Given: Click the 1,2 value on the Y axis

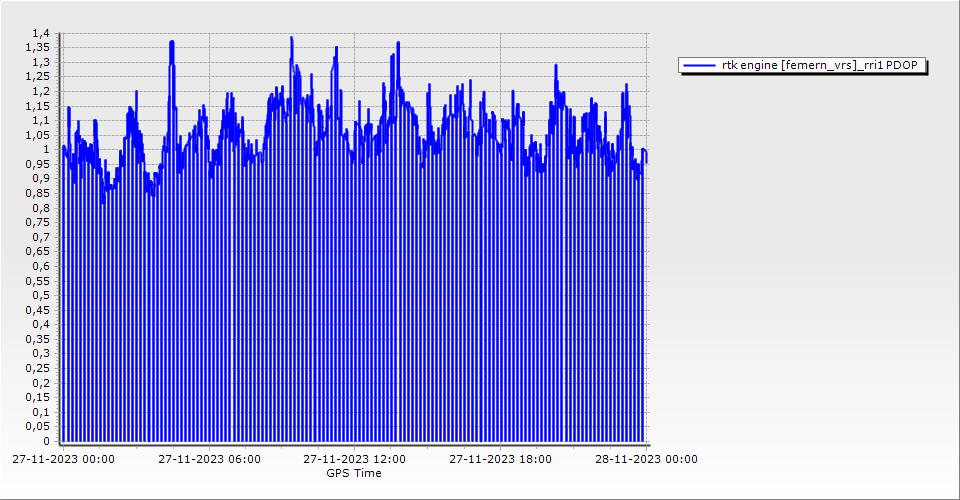Looking at the screenshot, I should [40, 92].
